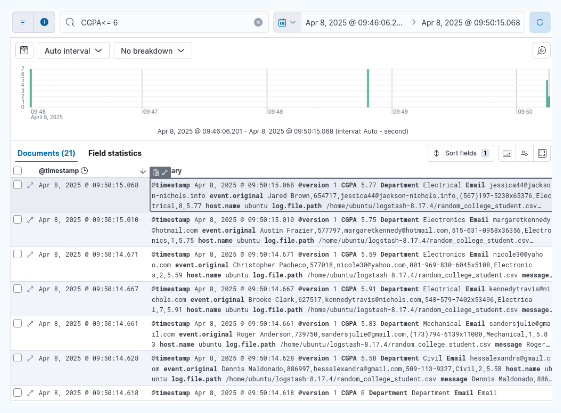
Task: Toggle the chart visibility icon left of Auto interval
Action: (24, 50)
